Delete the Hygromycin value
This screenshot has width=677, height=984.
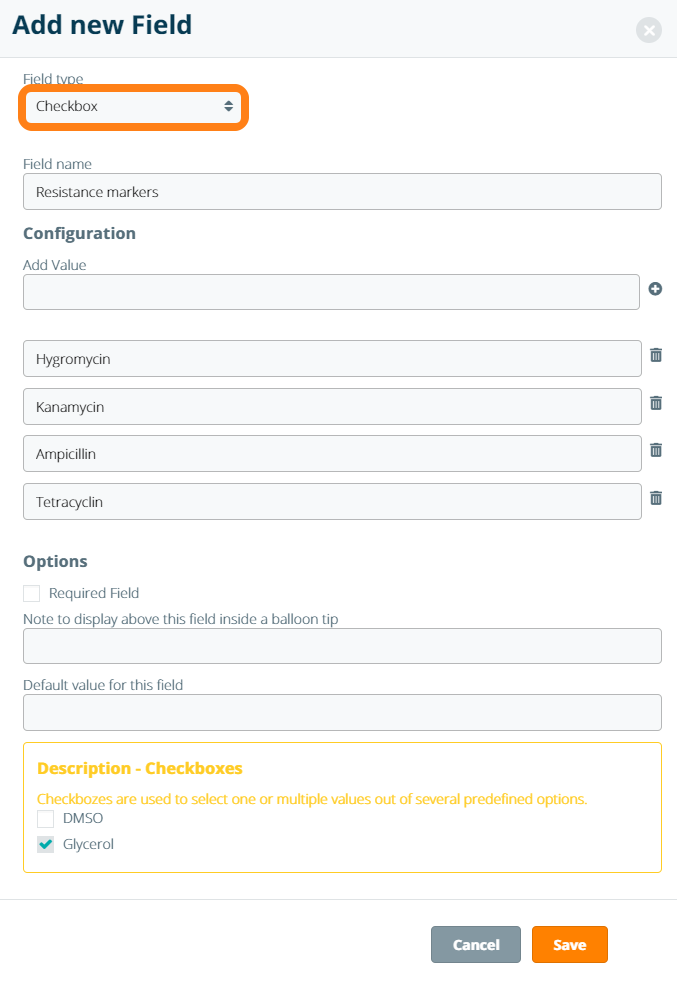click(x=656, y=355)
